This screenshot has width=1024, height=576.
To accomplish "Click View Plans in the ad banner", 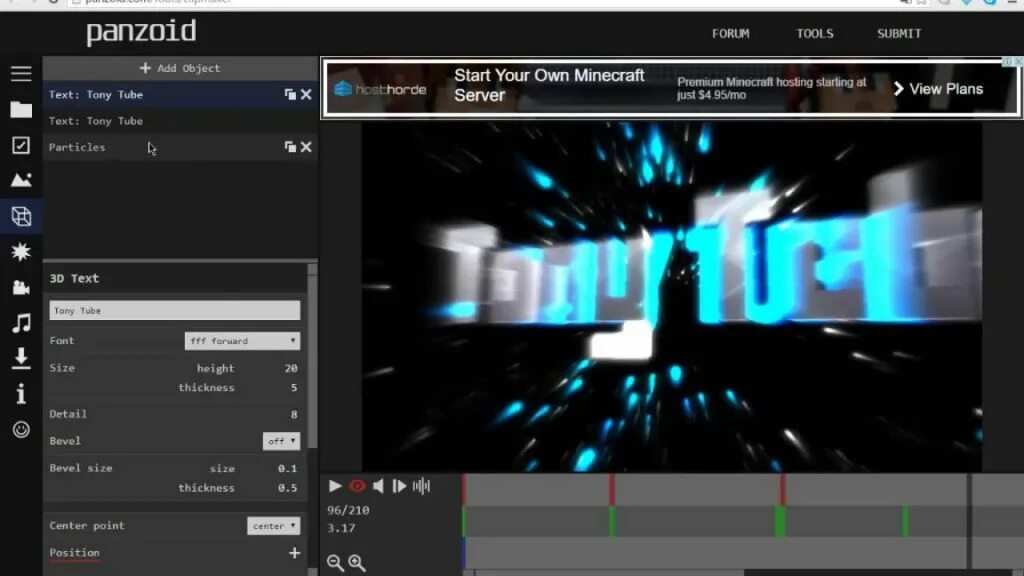I will (x=938, y=89).
